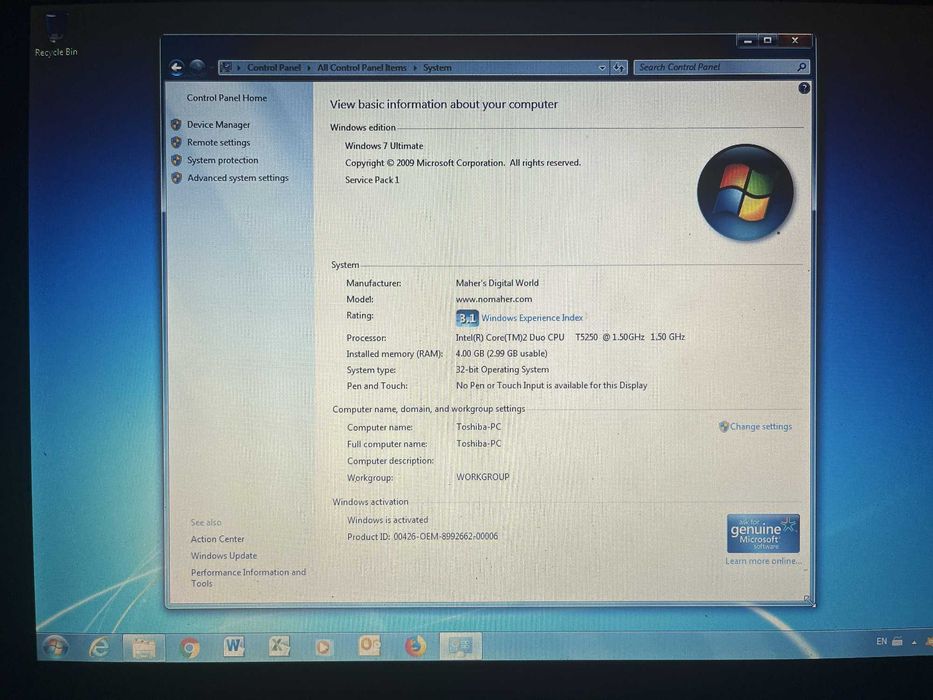Click the forward navigation arrow

pyautogui.click(x=198, y=67)
